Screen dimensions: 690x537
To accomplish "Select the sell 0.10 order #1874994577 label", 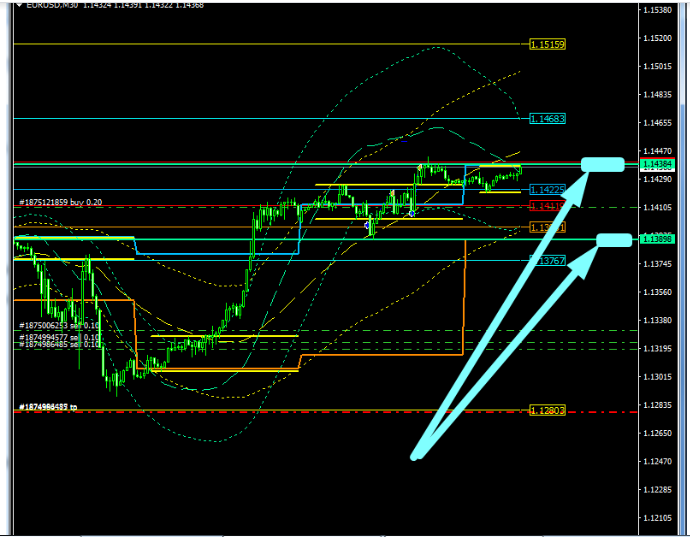I will (59, 337).
